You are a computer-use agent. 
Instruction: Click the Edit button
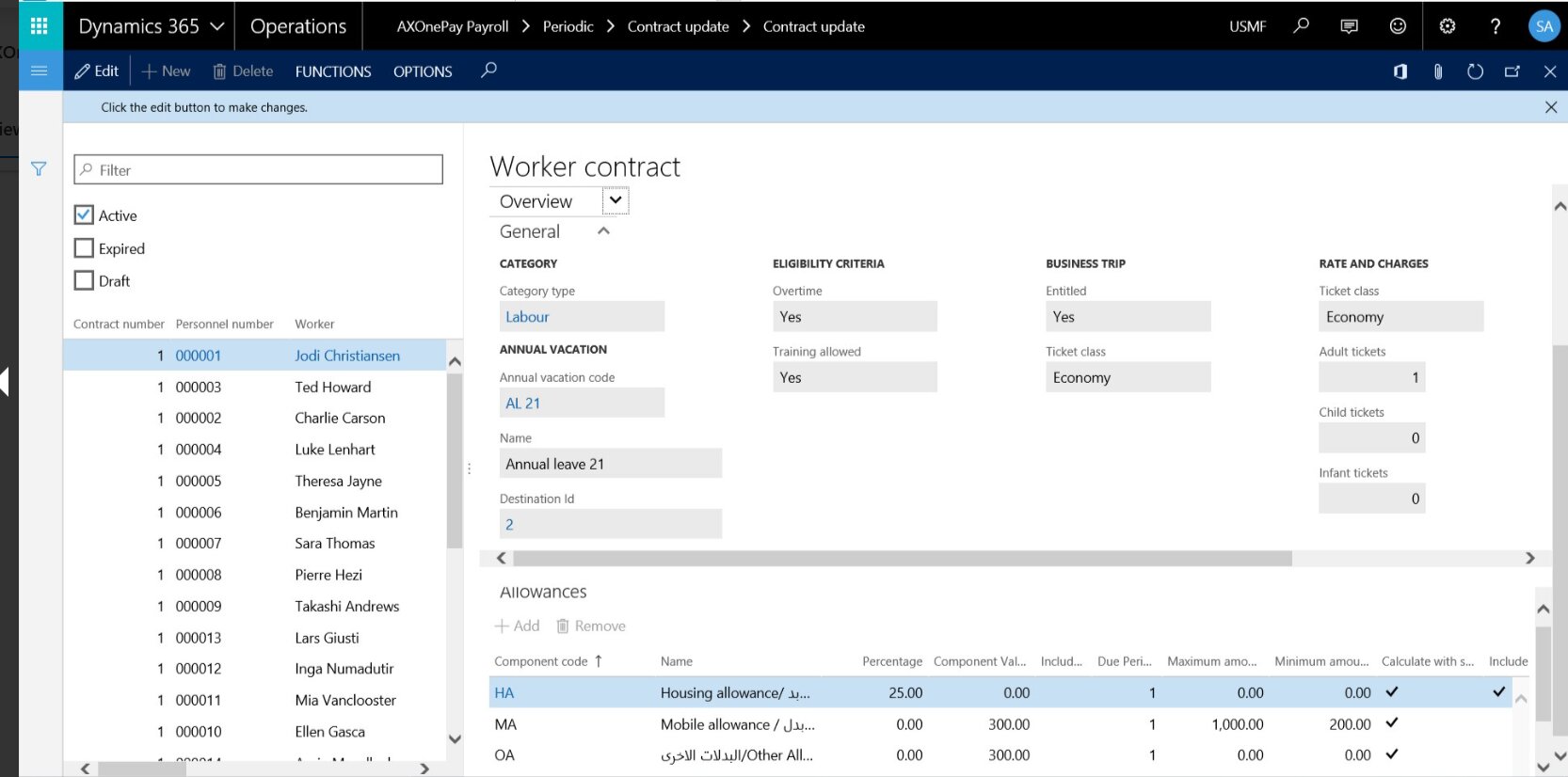97,71
